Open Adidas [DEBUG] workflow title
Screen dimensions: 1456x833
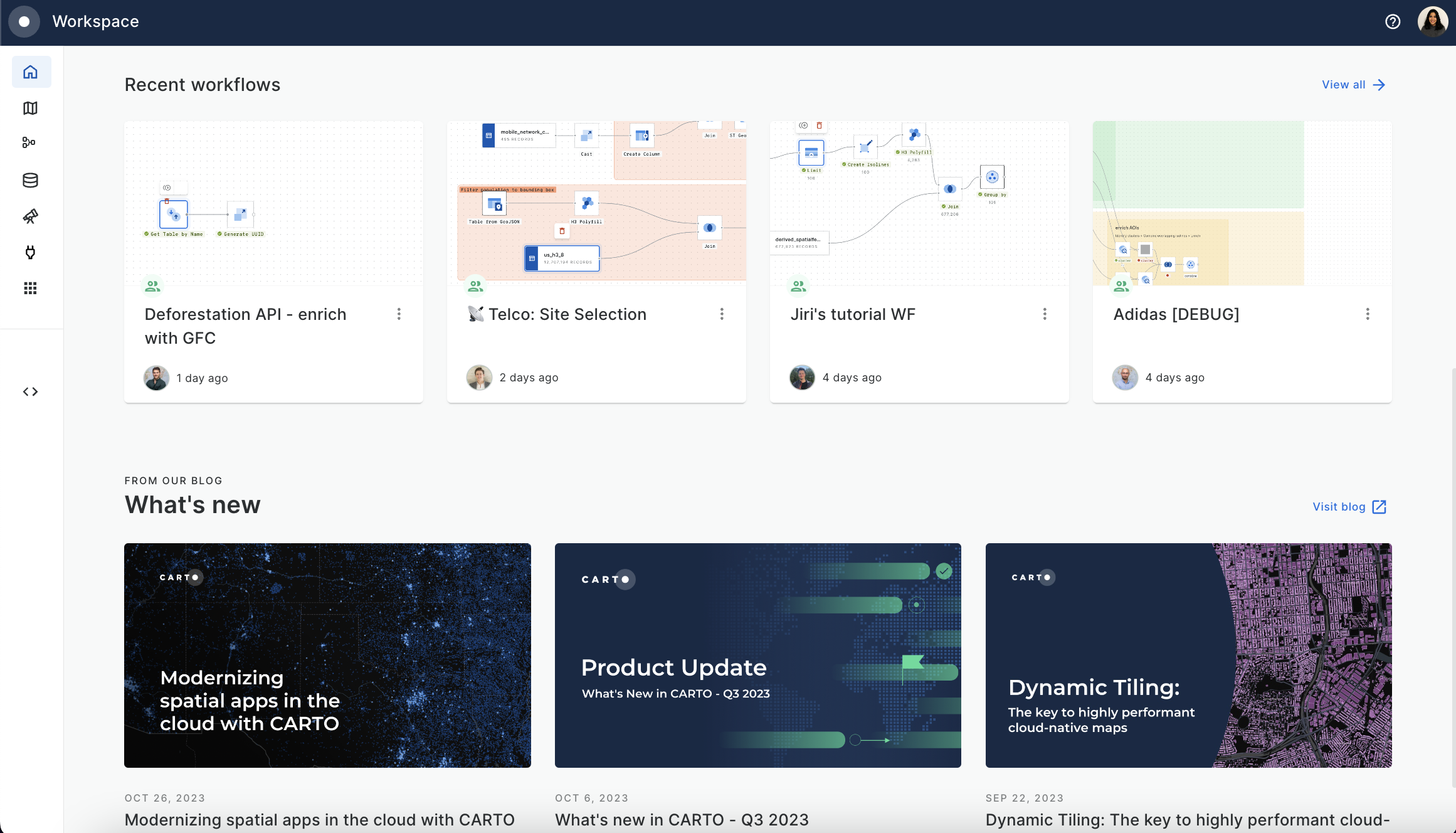1176,314
